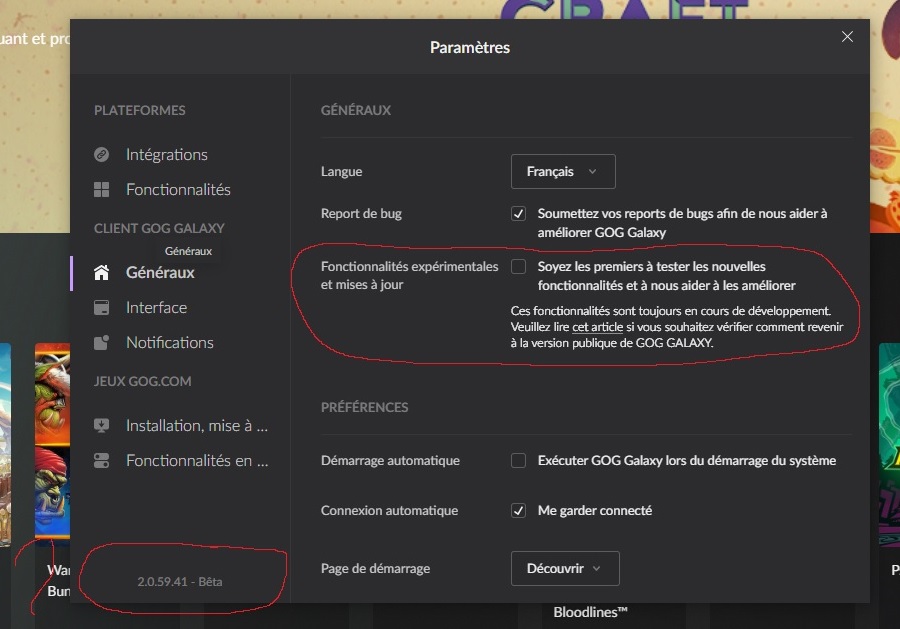Click the 'Fonctionnalités expérimentales et mises à jour' label
Viewport: 900px width, 629px height.
tap(409, 275)
